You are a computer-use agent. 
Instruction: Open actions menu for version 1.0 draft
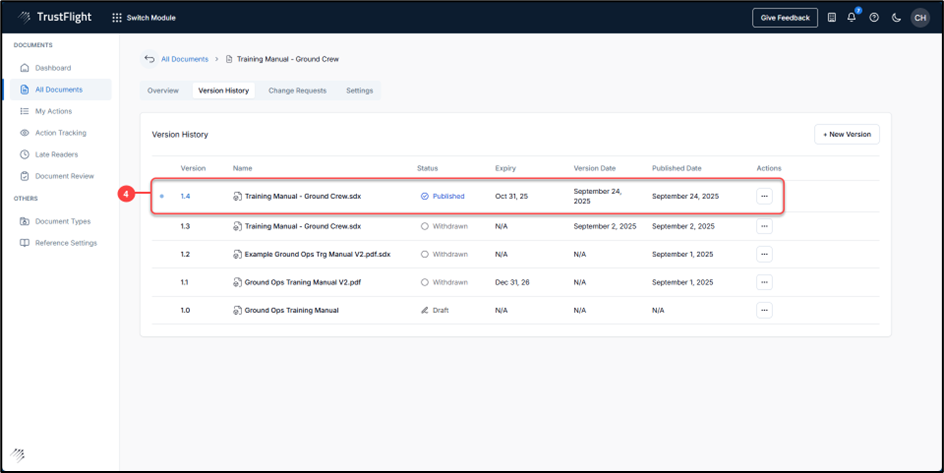764,311
